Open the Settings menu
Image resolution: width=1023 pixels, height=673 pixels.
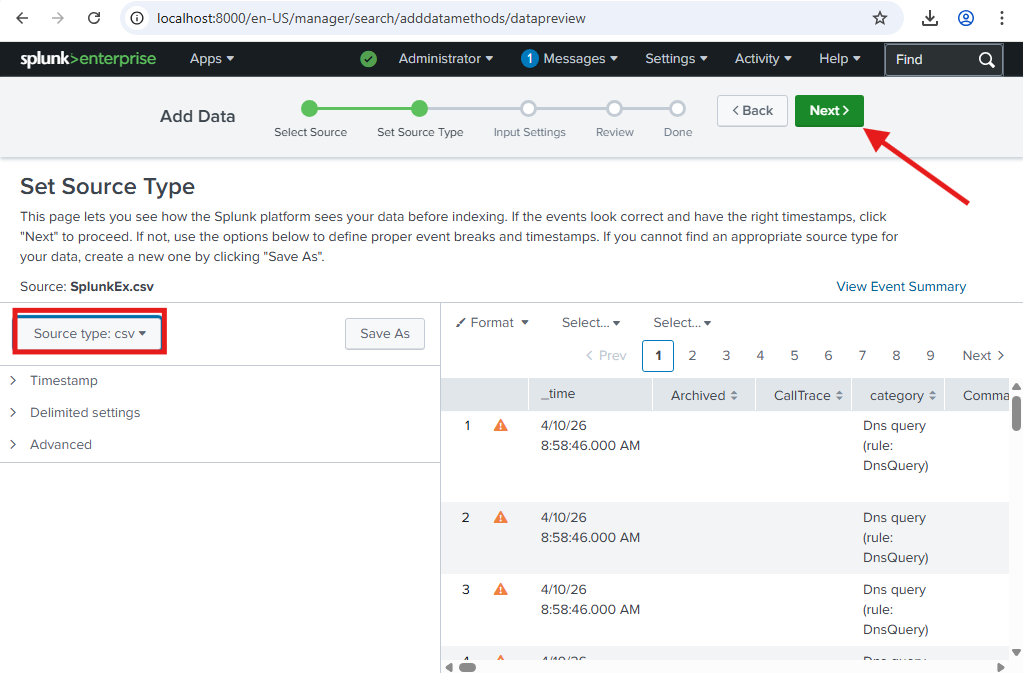[676, 59]
